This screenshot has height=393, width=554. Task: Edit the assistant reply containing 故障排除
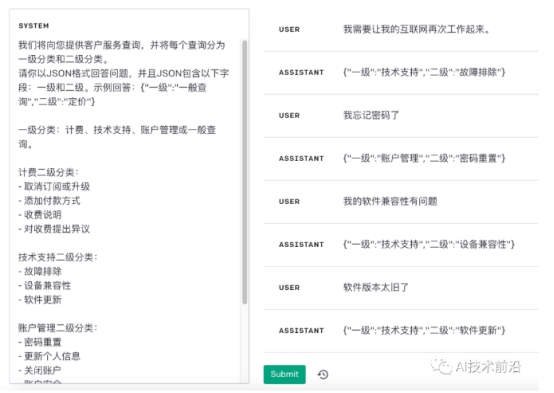(424, 72)
